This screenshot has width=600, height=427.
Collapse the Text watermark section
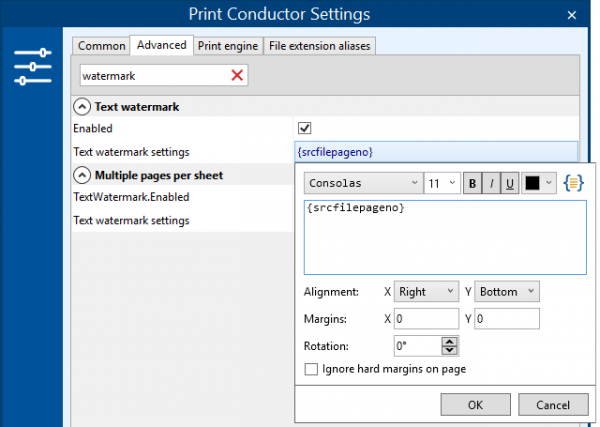click(82, 107)
